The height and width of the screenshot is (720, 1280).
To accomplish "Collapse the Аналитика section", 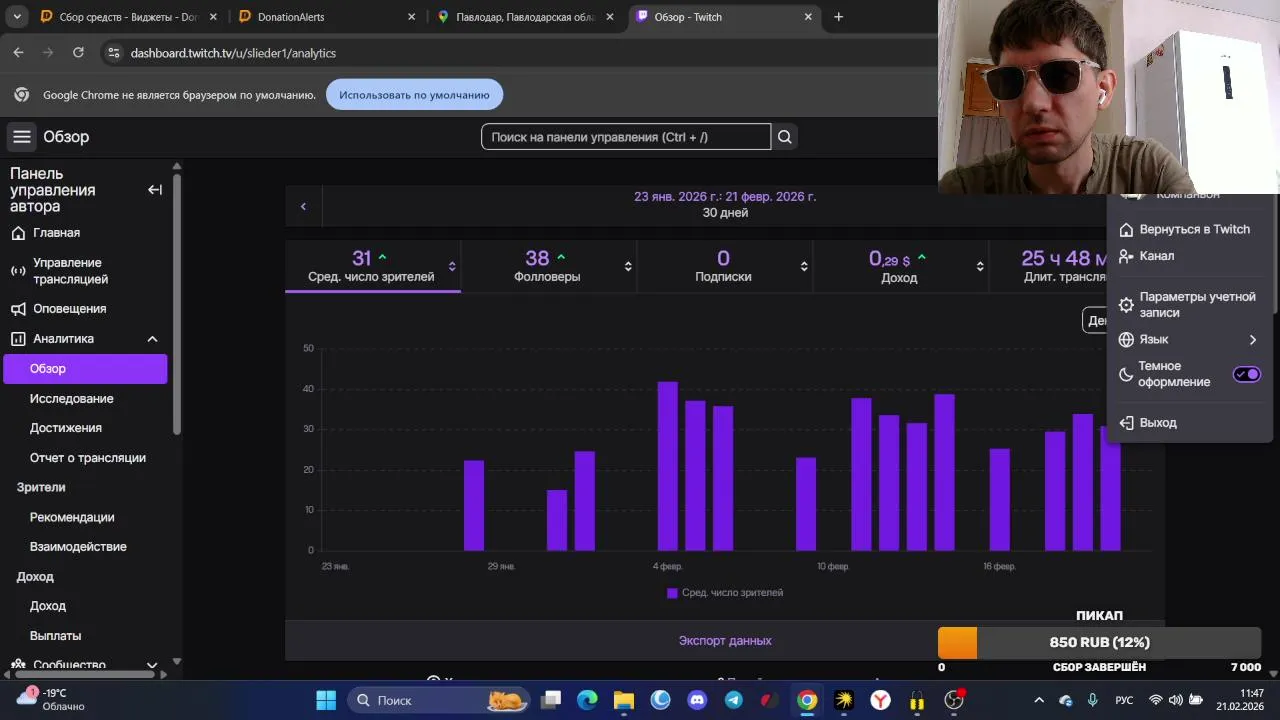I will tap(152, 339).
